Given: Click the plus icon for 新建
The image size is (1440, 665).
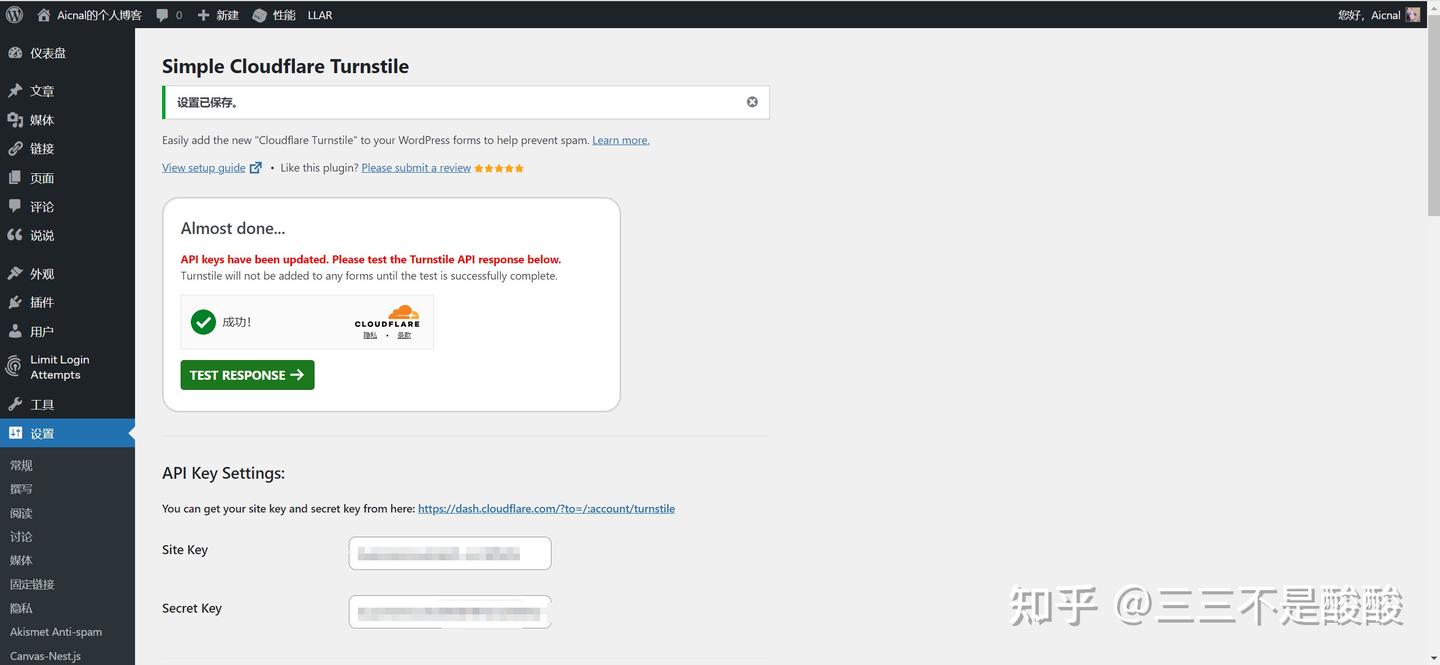Looking at the screenshot, I should pyautogui.click(x=203, y=15).
